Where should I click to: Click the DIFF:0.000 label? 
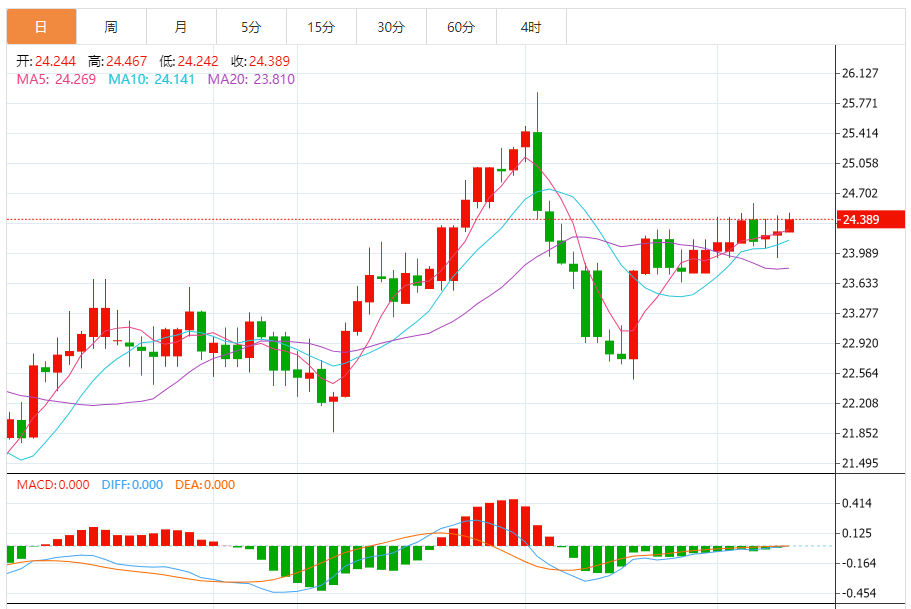(x=132, y=485)
